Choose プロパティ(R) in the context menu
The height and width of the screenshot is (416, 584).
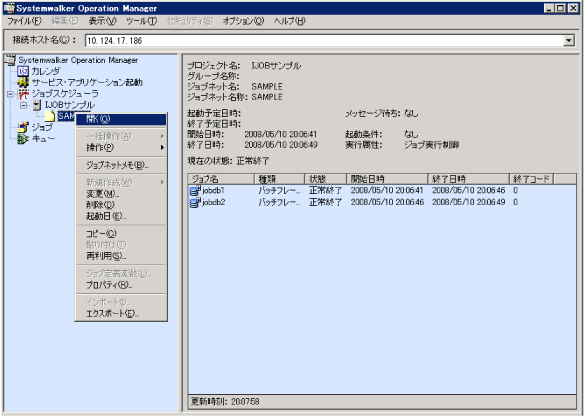121,285
